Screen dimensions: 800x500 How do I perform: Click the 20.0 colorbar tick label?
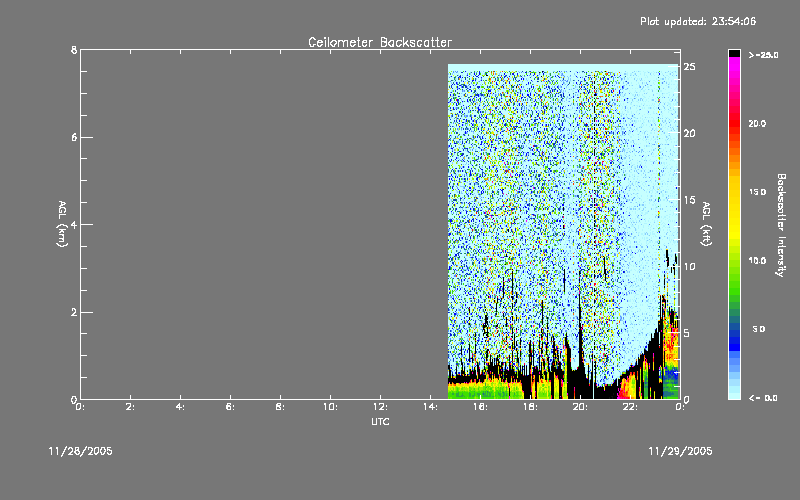pyautogui.click(x=757, y=123)
